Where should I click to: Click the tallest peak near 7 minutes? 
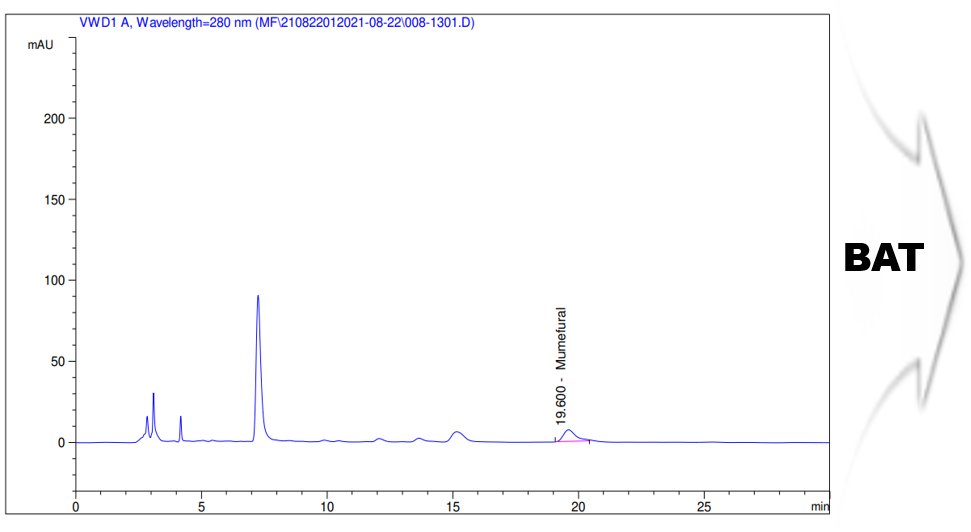(258, 300)
